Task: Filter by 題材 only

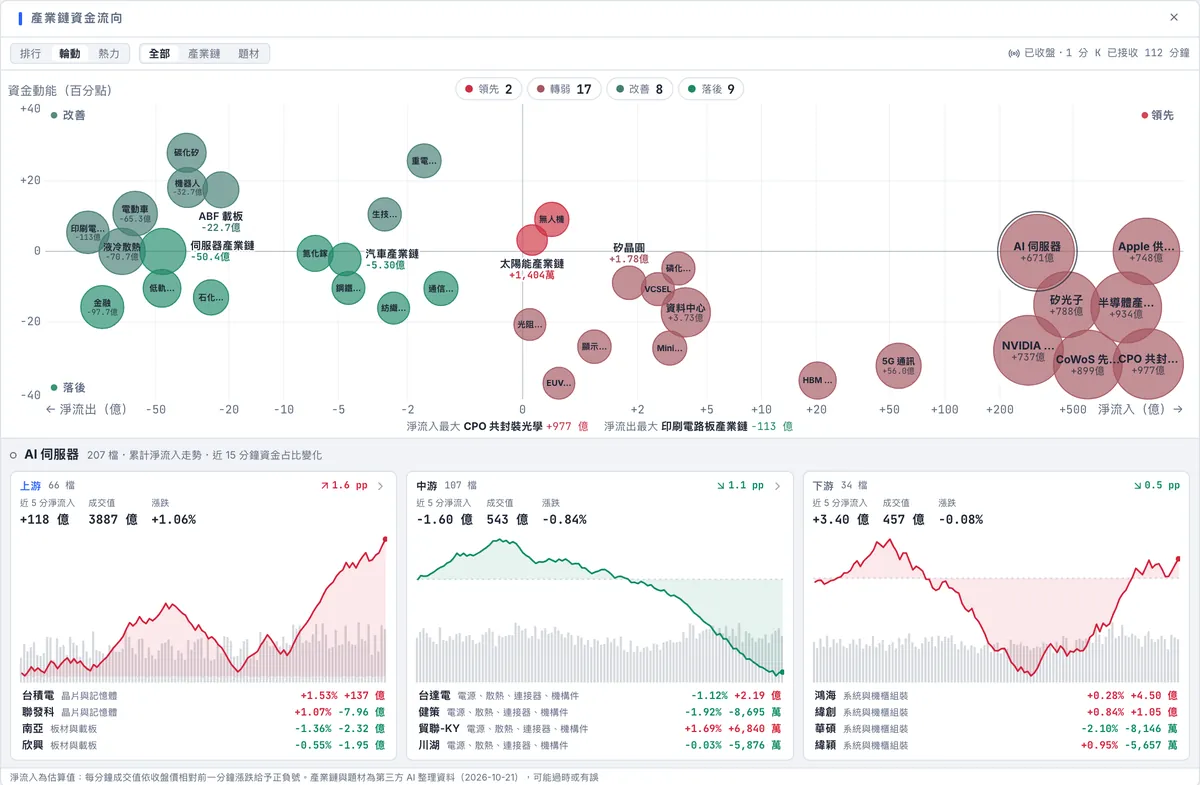Action: [x=249, y=54]
